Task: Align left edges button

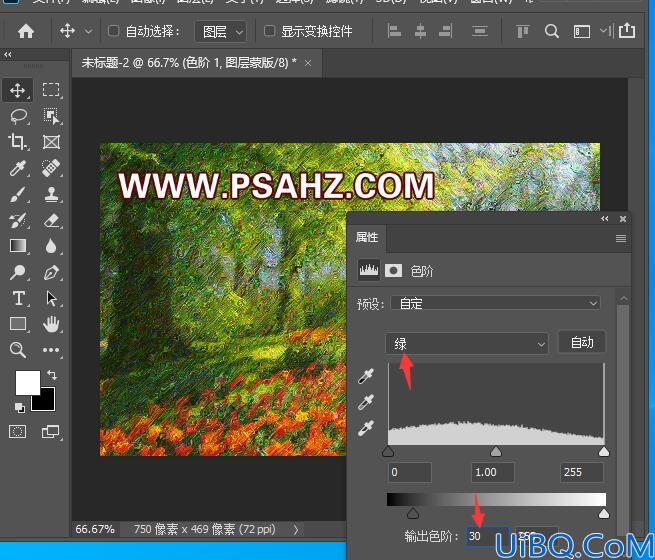Action: 394,31
